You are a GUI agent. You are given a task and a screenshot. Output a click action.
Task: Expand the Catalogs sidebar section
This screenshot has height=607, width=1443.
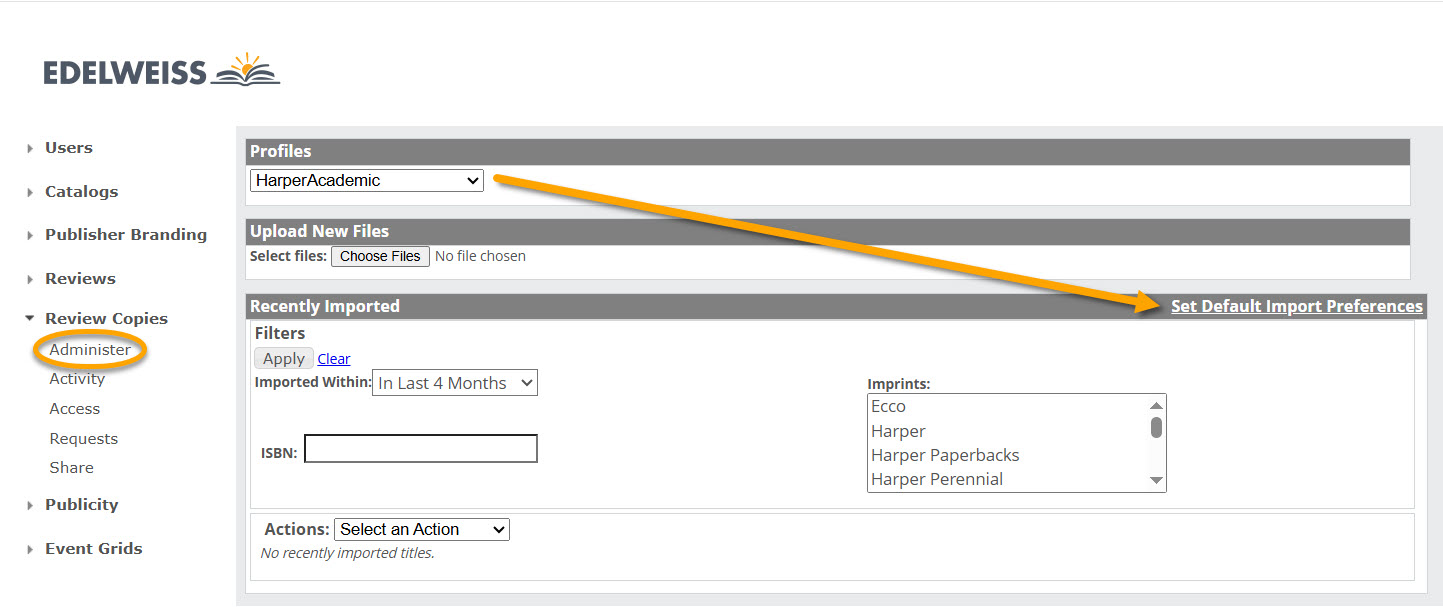[81, 192]
